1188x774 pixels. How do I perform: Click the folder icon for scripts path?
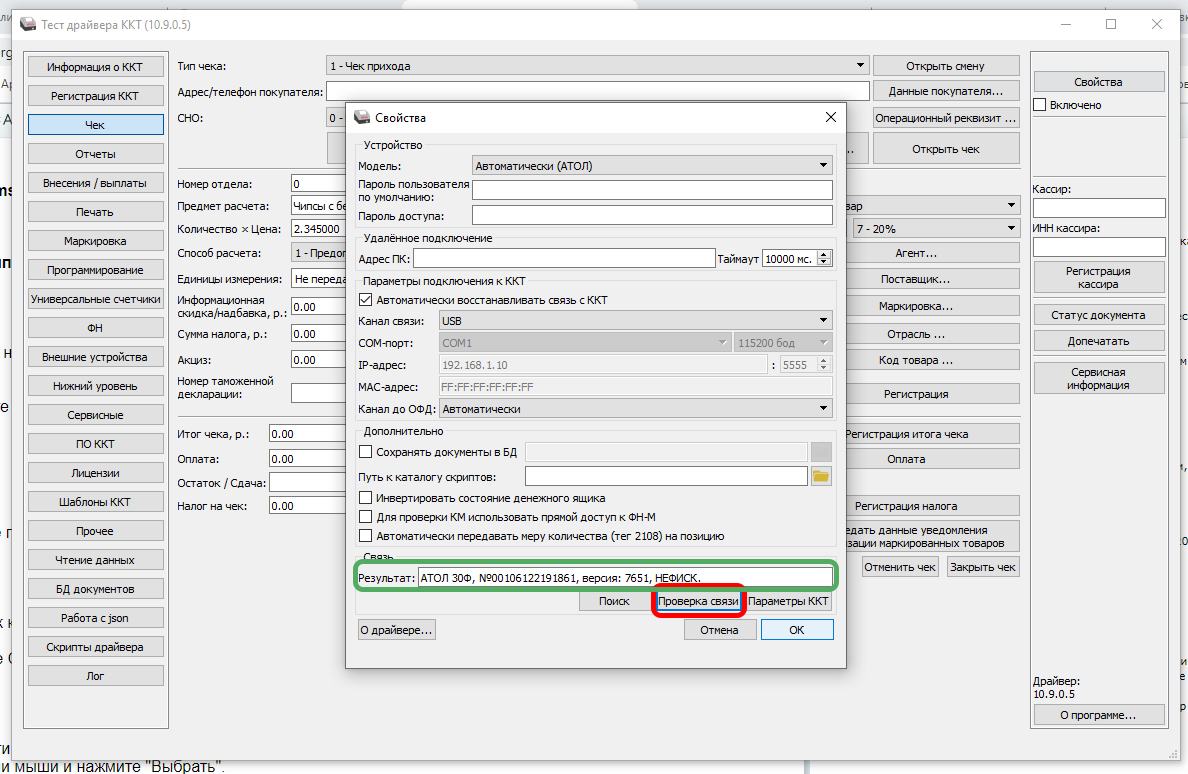pos(821,476)
